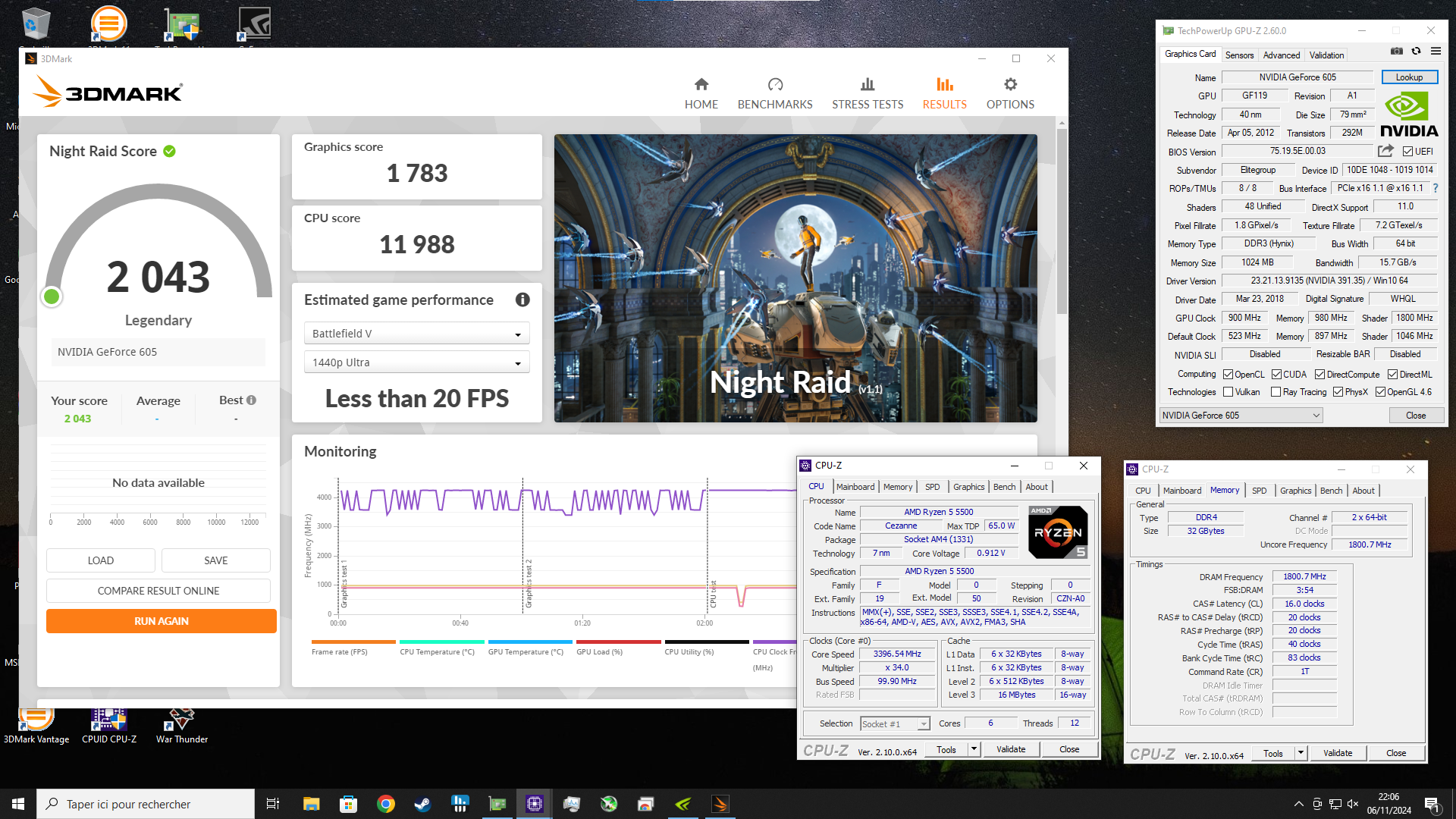Screen dimensions: 1456x819
Task: Open the SPD tab in CPU-Z Memory window
Action: pos(1259,491)
